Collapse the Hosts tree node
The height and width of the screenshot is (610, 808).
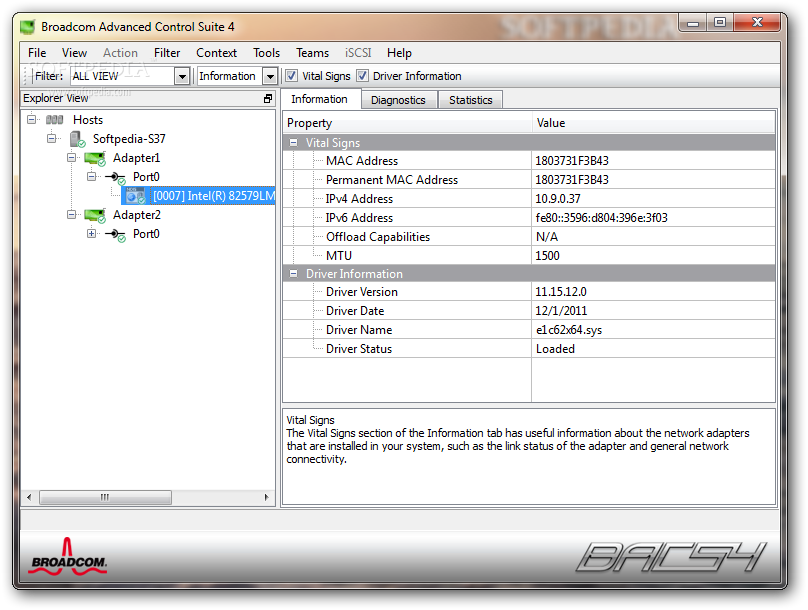(x=31, y=120)
